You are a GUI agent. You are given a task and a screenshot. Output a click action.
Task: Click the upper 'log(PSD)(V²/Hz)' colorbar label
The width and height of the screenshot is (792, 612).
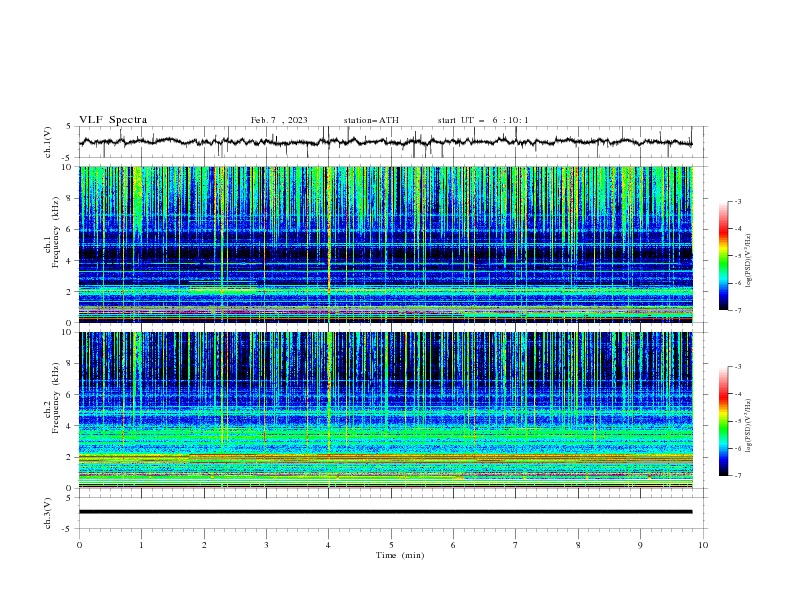(x=749, y=260)
